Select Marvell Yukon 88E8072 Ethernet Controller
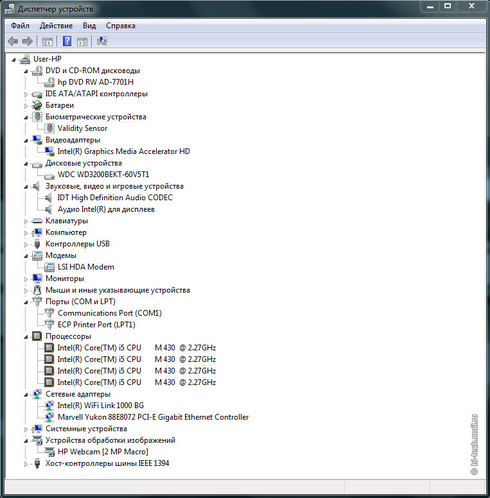Image resolution: width=490 pixels, height=498 pixels. 153,417
